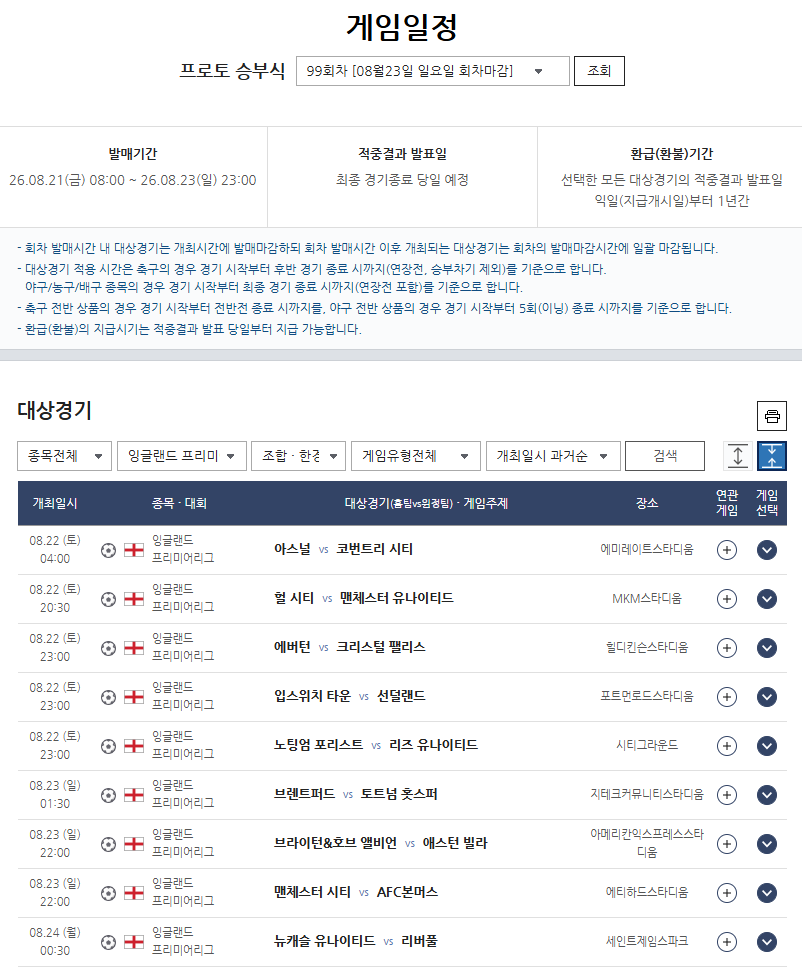Click England flag in 입스위치 타운 row

pyautogui.click(x=134, y=697)
